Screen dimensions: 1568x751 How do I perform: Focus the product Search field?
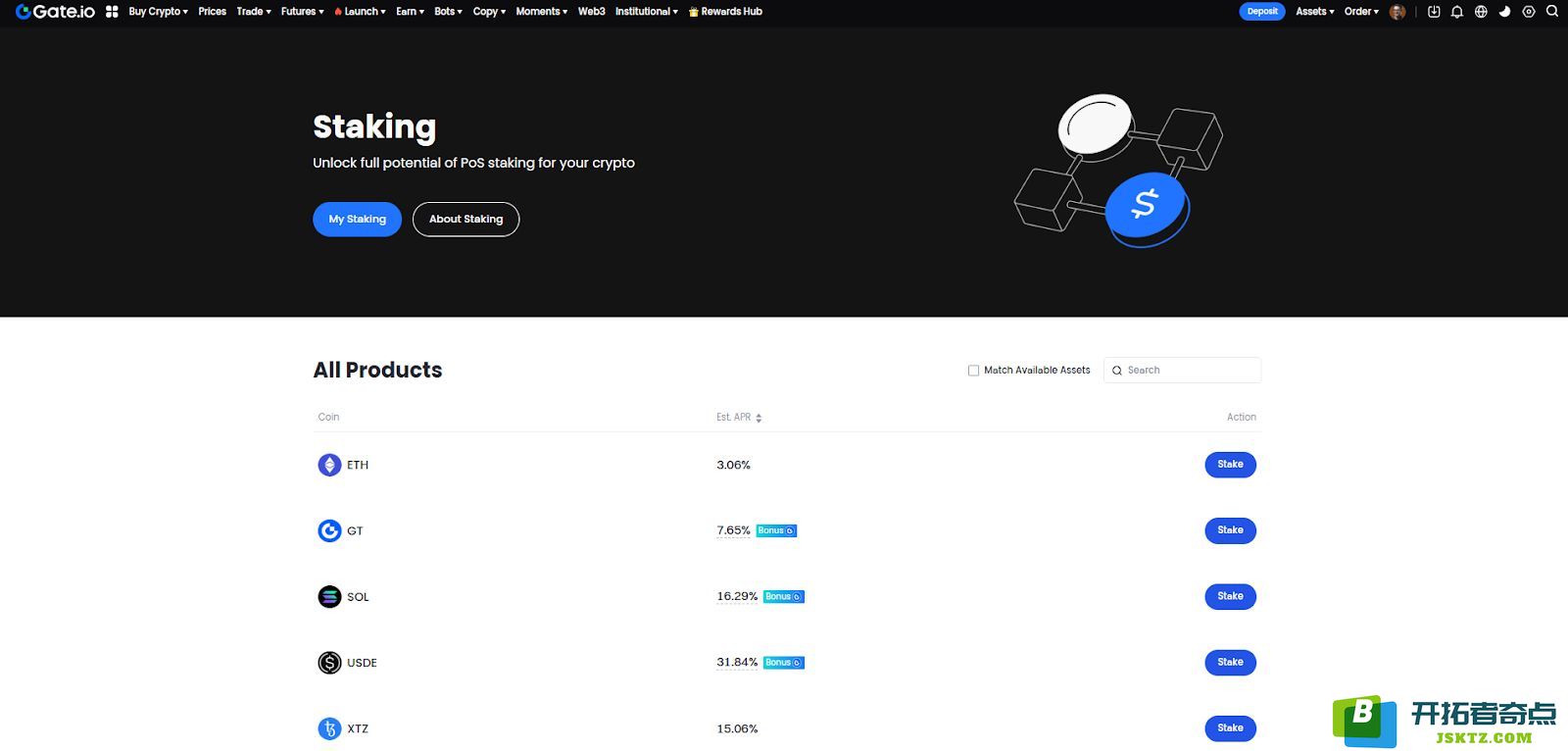click(x=1182, y=371)
